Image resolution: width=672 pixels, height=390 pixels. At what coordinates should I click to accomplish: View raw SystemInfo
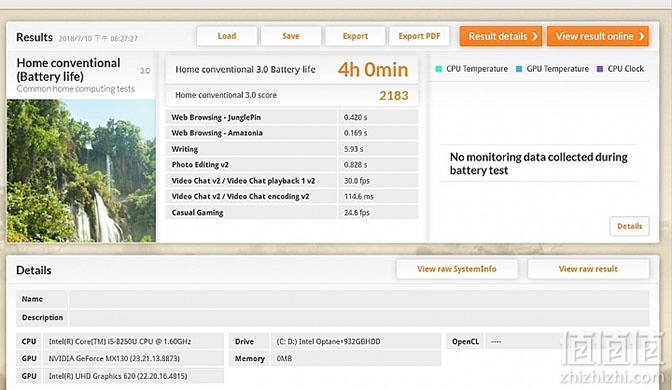[x=457, y=269]
